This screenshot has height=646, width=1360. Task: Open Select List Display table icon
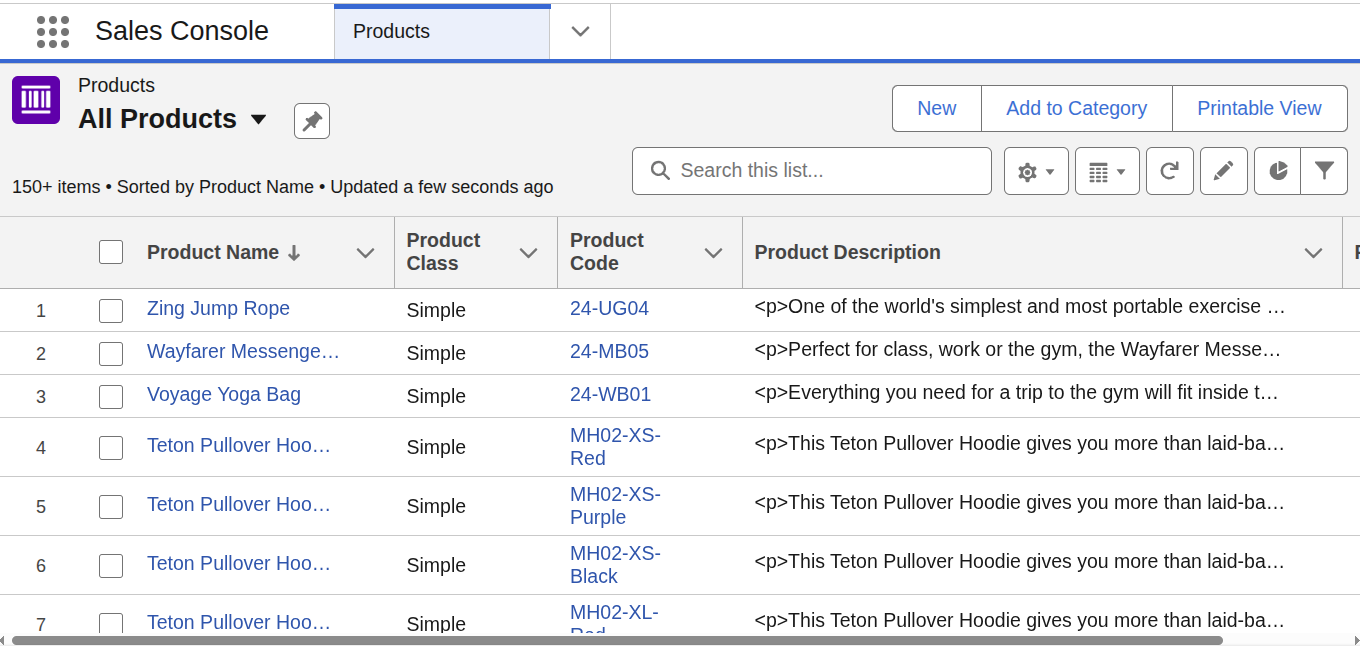point(1107,172)
